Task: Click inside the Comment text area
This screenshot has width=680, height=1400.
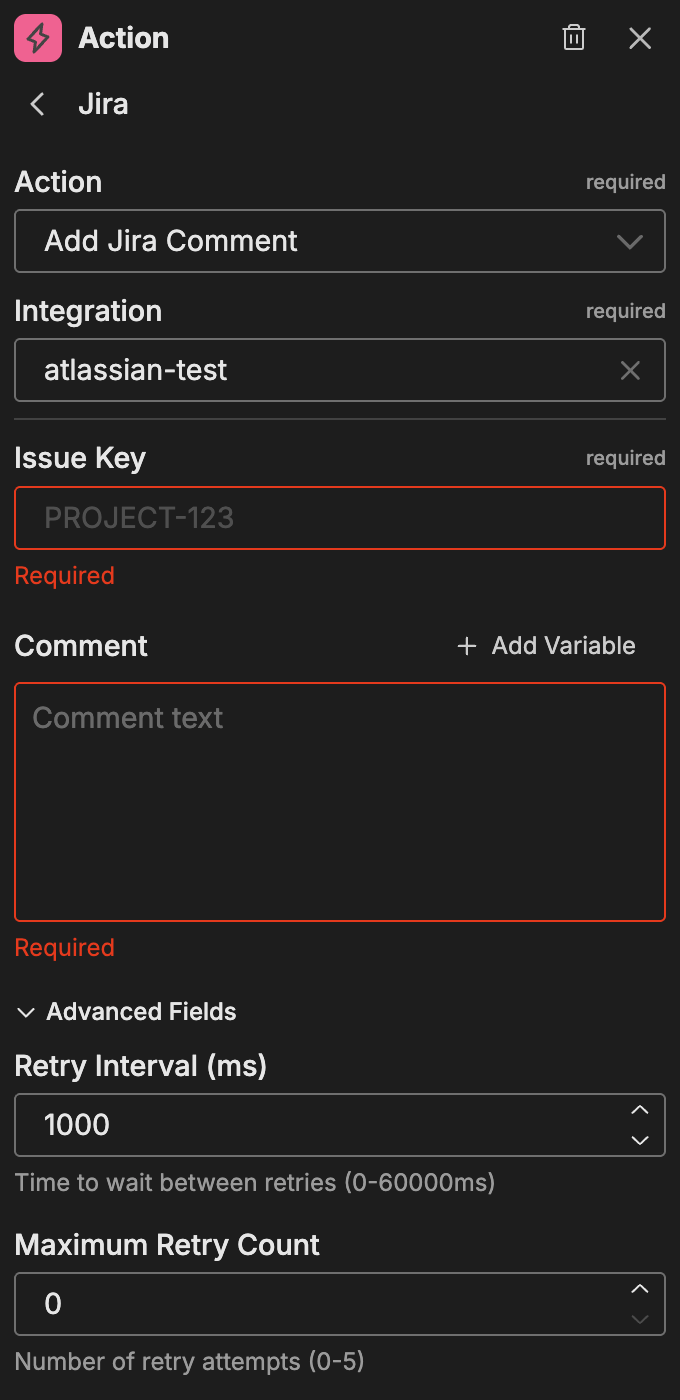Action: [x=340, y=800]
